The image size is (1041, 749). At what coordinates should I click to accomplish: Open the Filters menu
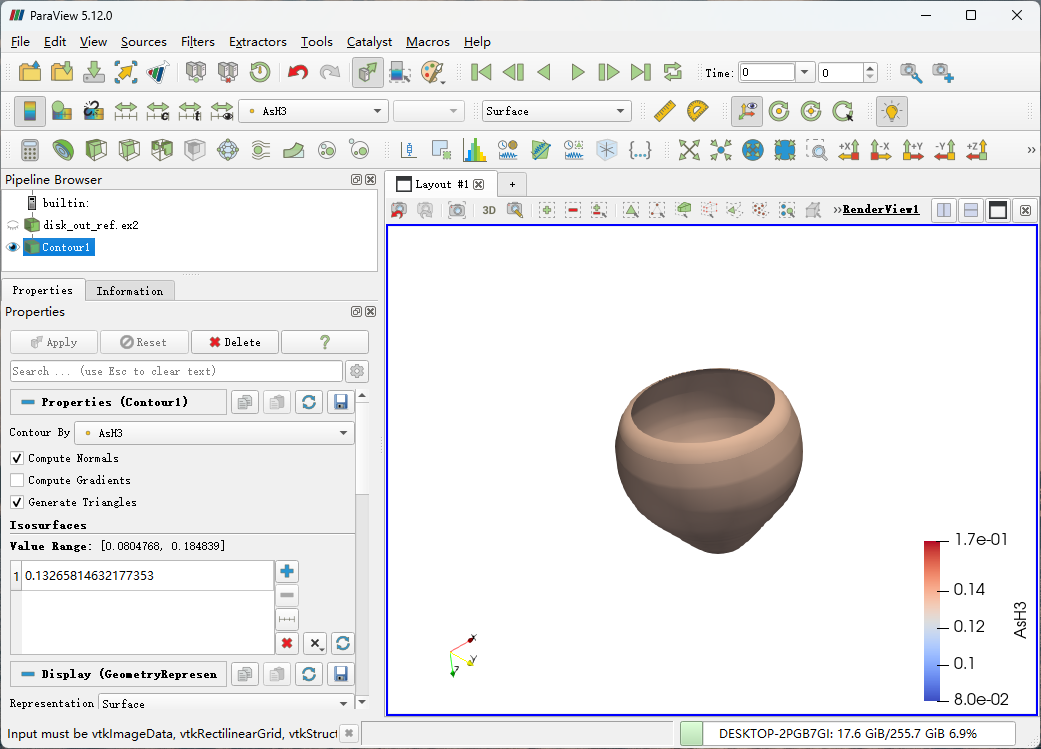(198, 42)
